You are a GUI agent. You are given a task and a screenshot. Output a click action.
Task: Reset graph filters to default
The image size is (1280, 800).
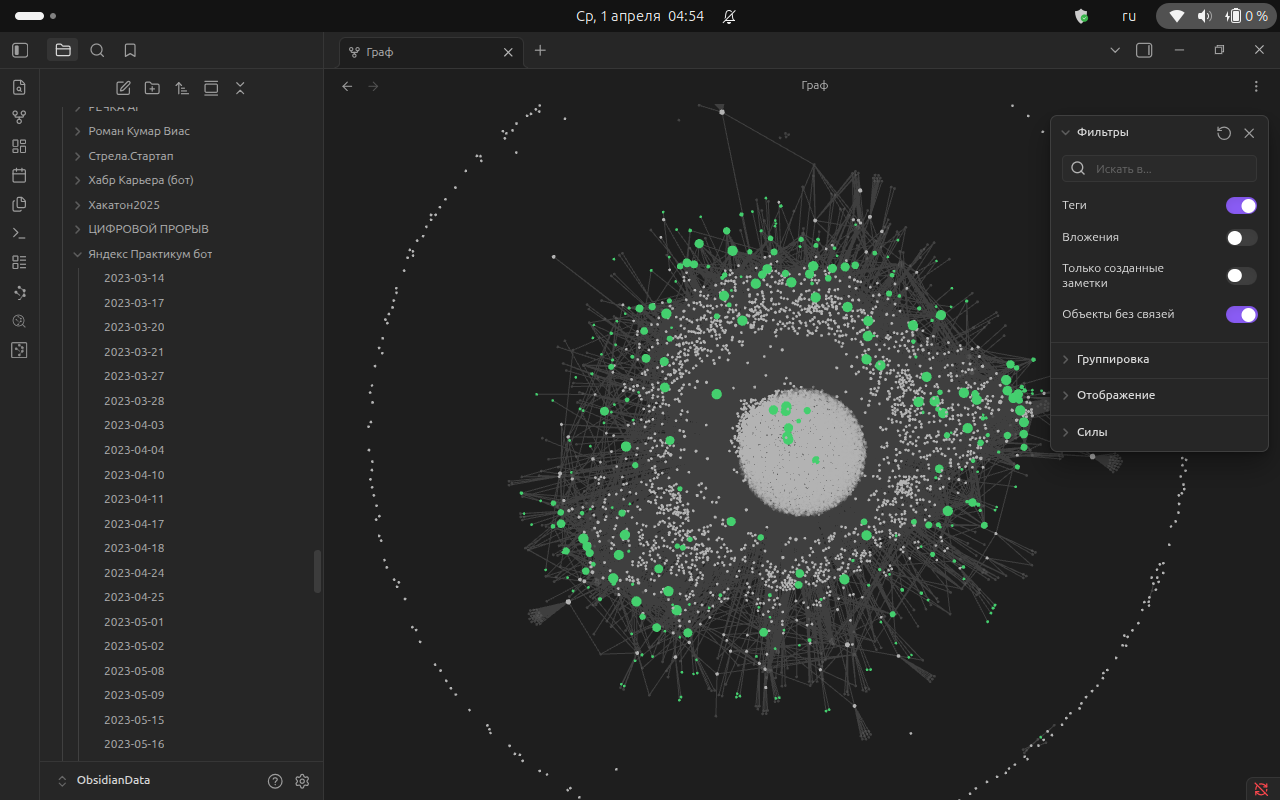point(1223,133)
